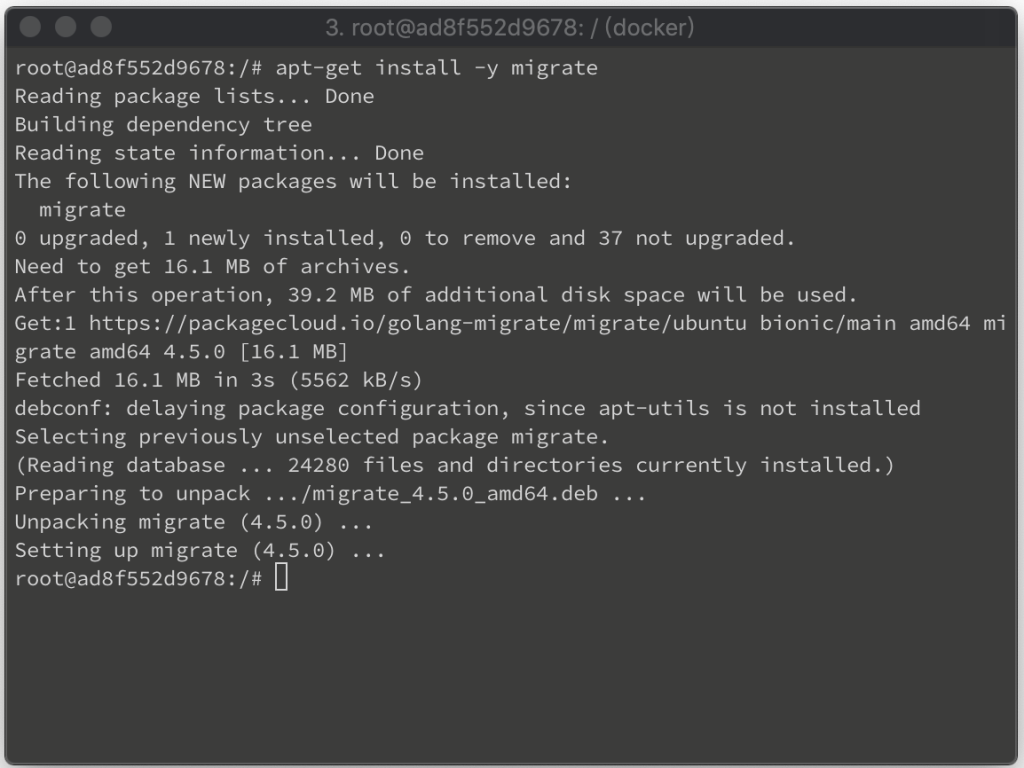This screenshot has width=1024, height=768.
Task: Click the 'Reading state information... Done' line
Action: [x=219, y=153]
